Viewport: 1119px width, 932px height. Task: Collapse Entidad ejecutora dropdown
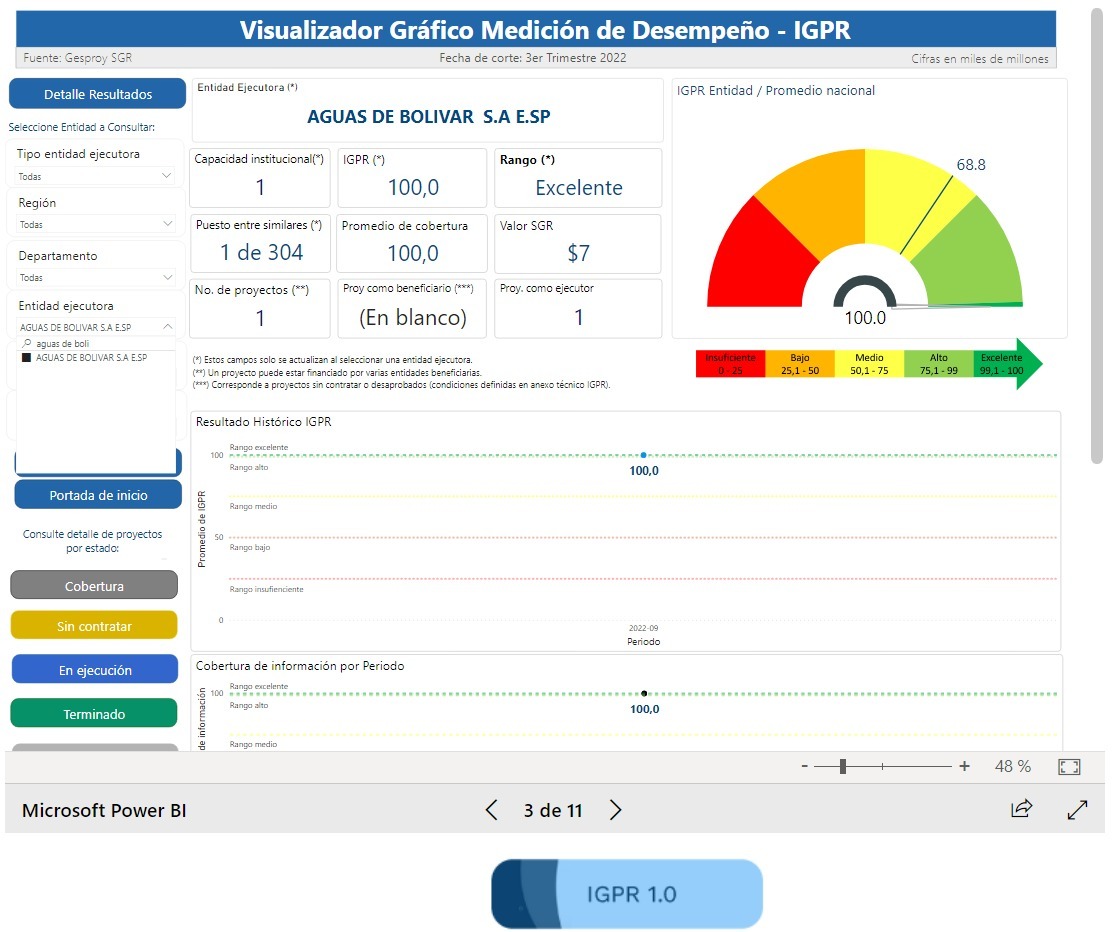(166, 327)
